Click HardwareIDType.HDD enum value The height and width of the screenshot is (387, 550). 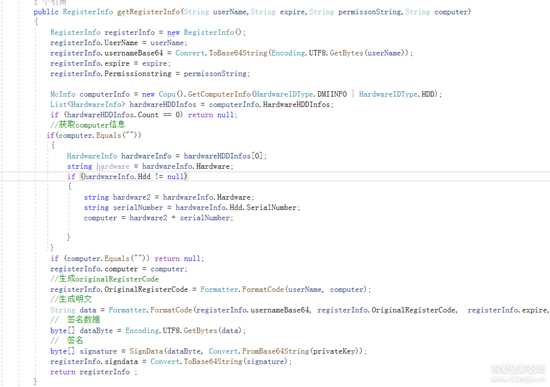[397, 94]
